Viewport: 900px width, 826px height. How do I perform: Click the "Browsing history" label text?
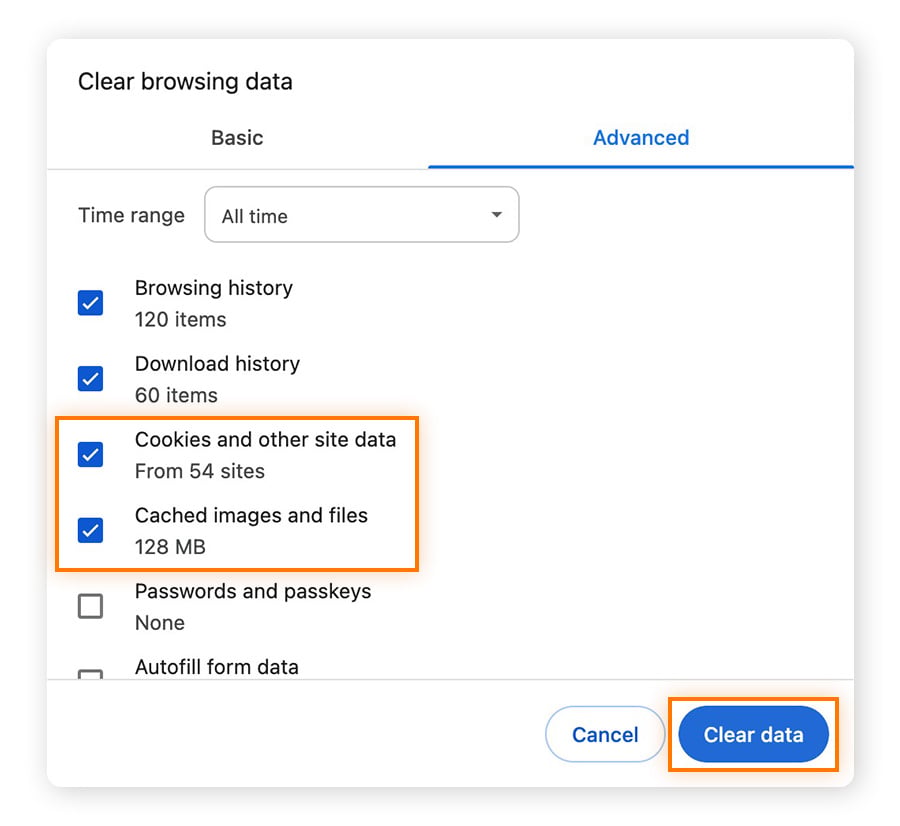click(x=214, y=288)
